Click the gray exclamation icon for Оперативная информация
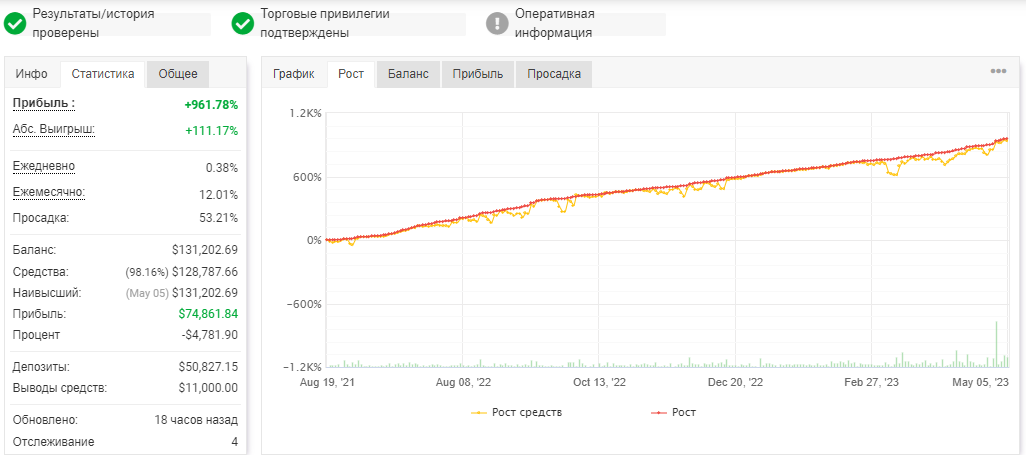Image resolution: width=1026 pixels, height=455 pixels. coord(497,24)
